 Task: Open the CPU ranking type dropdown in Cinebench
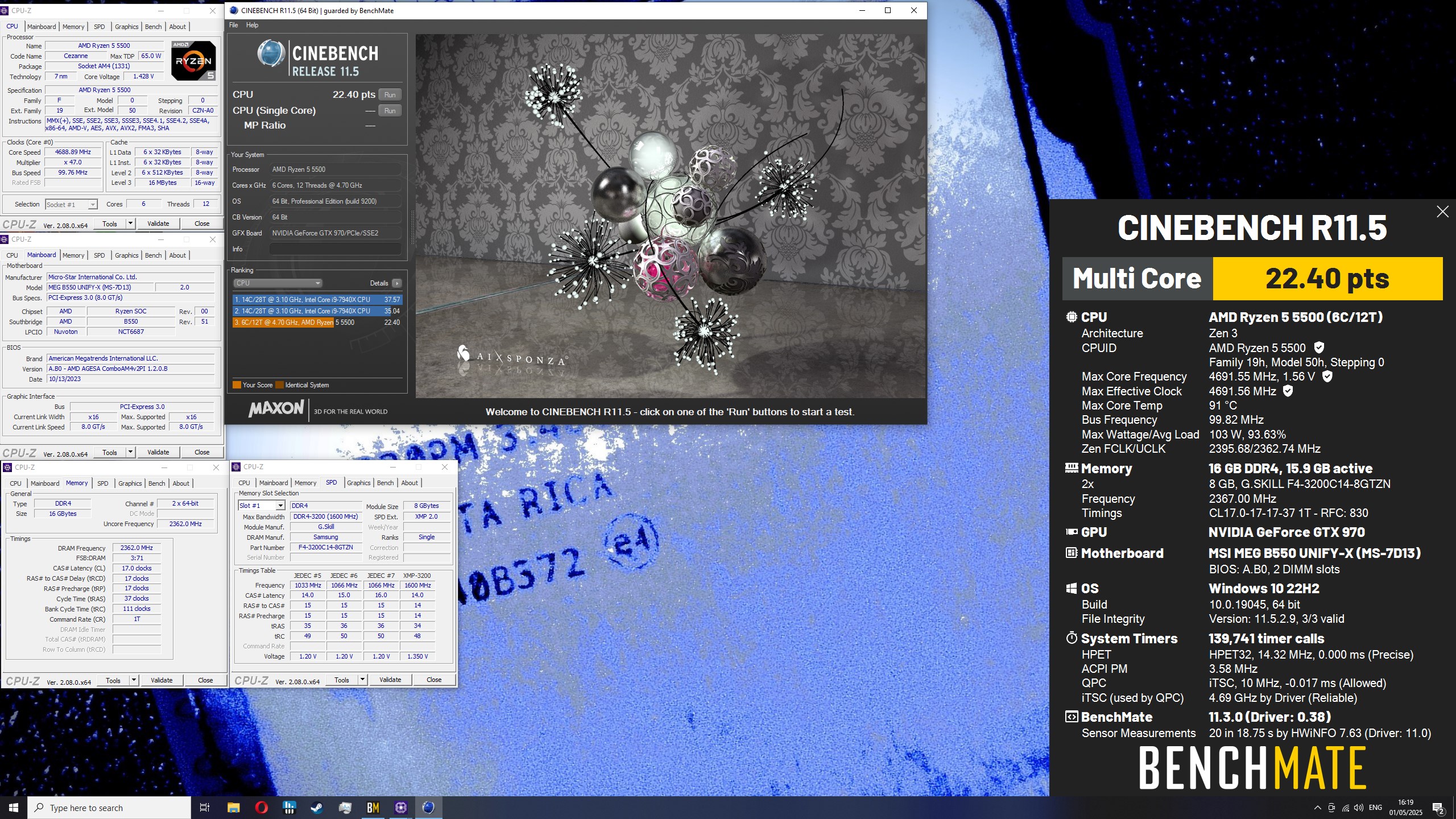tap(278, 283)
